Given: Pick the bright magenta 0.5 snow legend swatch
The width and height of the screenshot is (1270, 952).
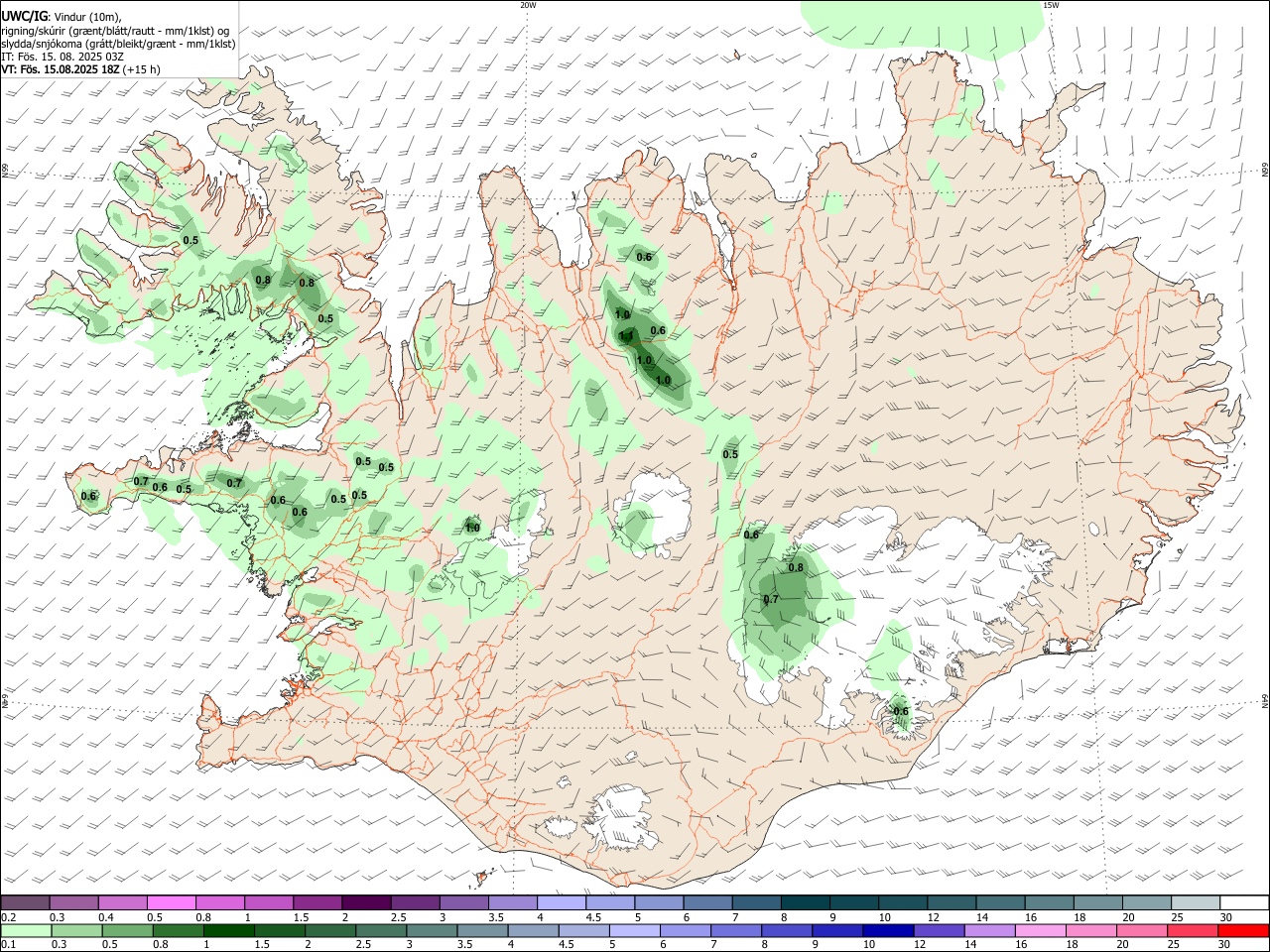Looking at the screenshot, I should point(171,902).
